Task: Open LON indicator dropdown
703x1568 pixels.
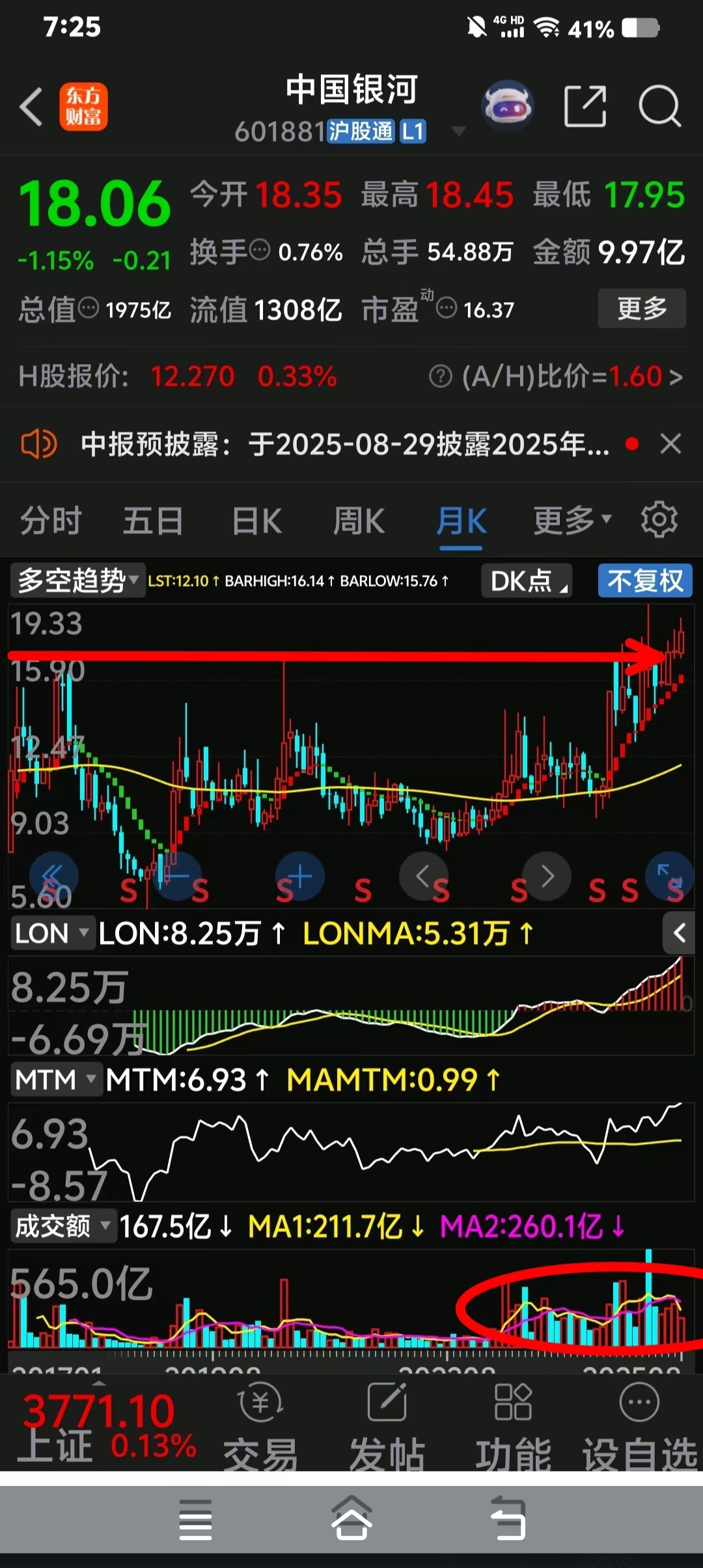Action: point(53,933)
